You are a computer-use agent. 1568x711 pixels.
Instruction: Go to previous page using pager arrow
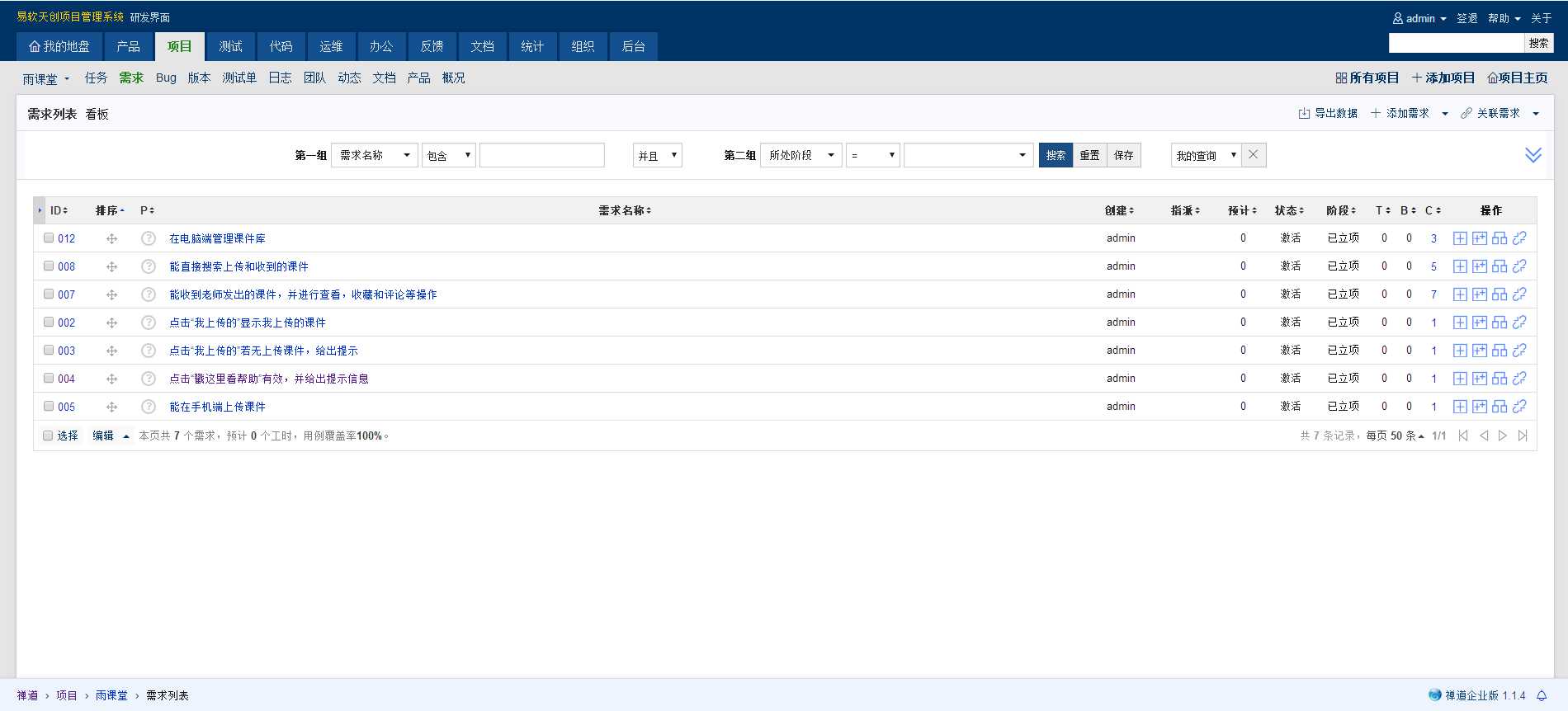1484,436
